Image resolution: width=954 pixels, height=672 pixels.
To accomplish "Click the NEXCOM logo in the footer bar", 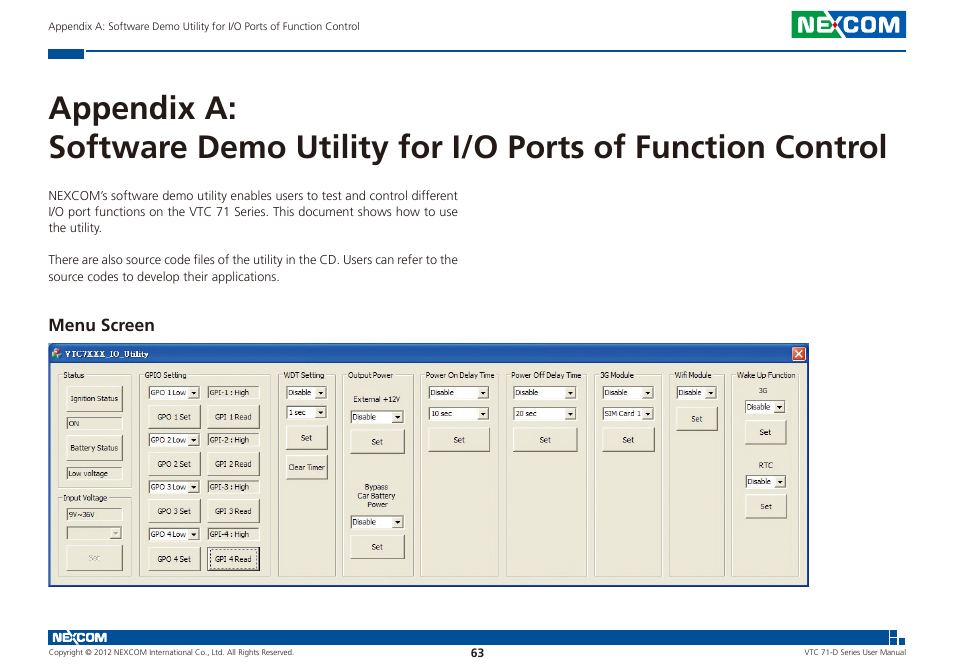I will pos(79,637).
